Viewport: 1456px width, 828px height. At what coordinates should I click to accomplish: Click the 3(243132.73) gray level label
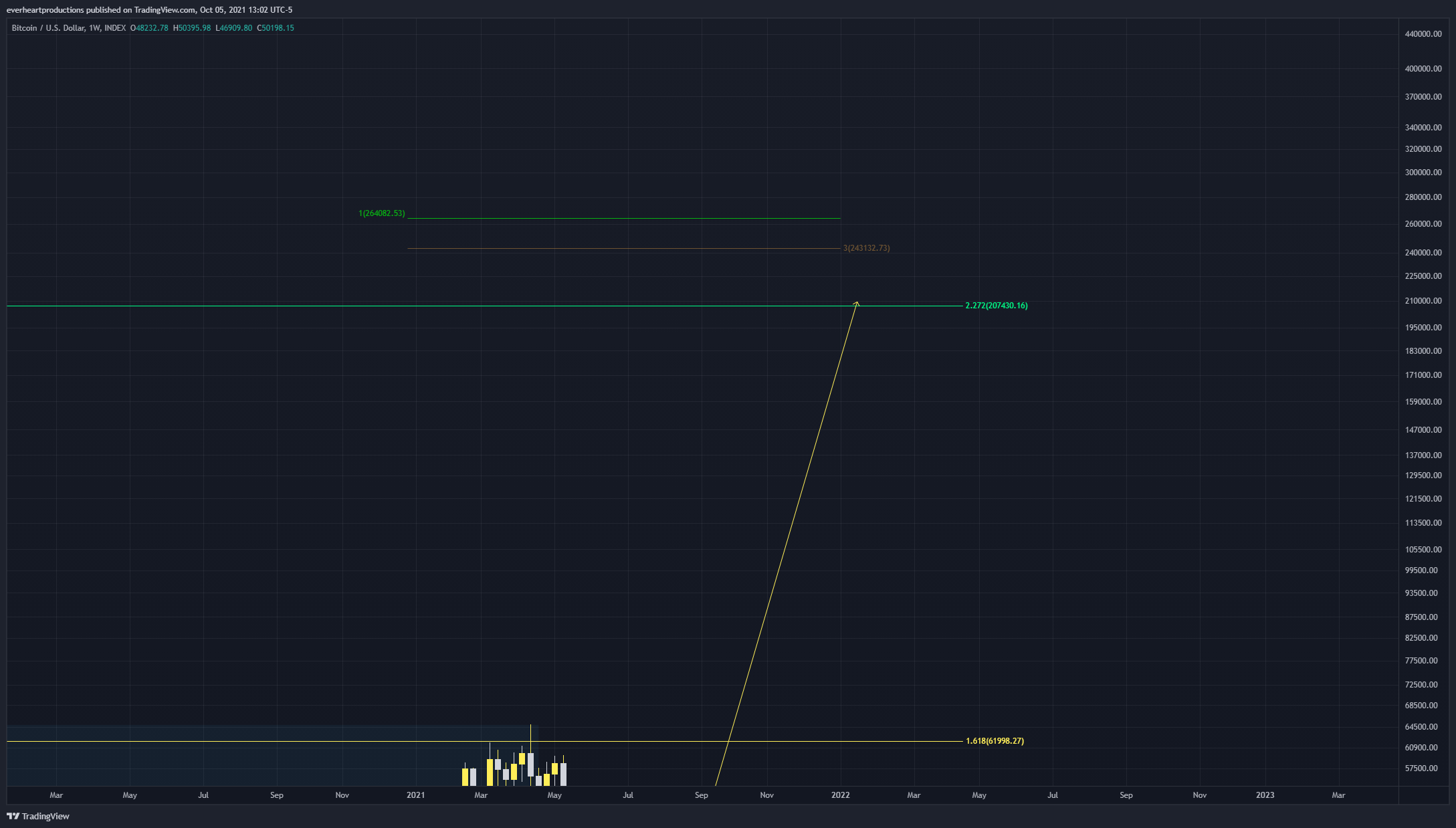pyautogui.click(x=866, y=248)
